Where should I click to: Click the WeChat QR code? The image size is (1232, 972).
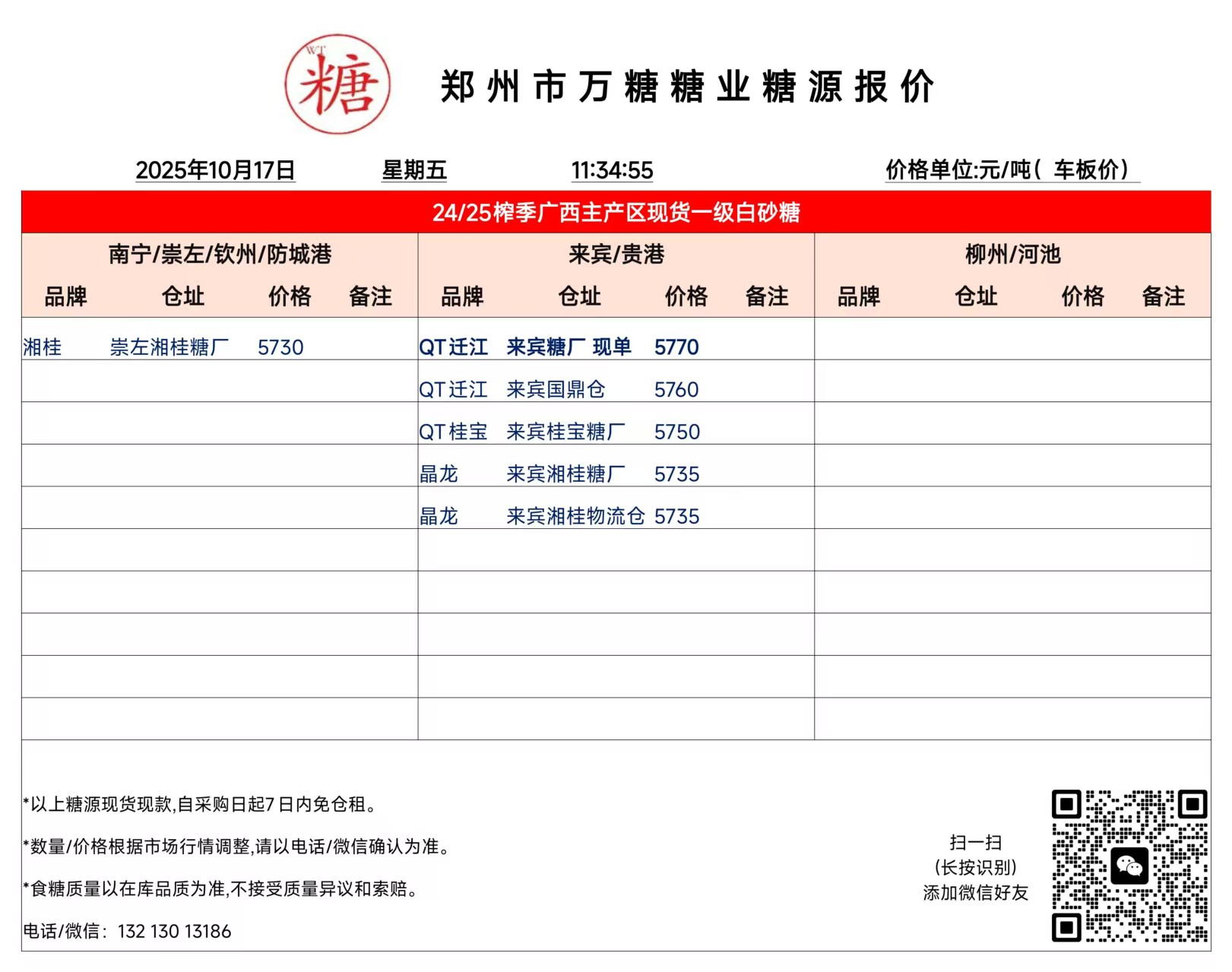tap(1129, 866)
